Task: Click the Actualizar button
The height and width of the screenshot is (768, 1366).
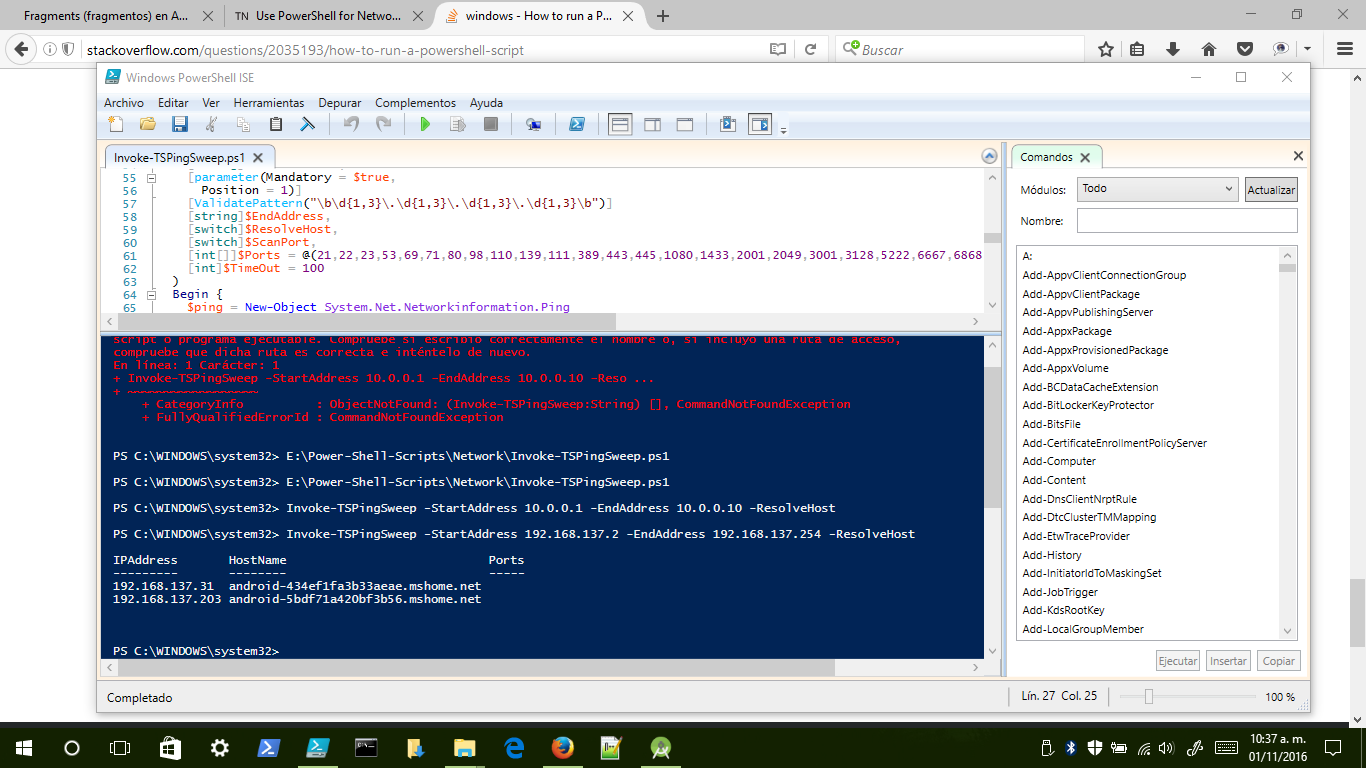Action: coord(1271,190)
